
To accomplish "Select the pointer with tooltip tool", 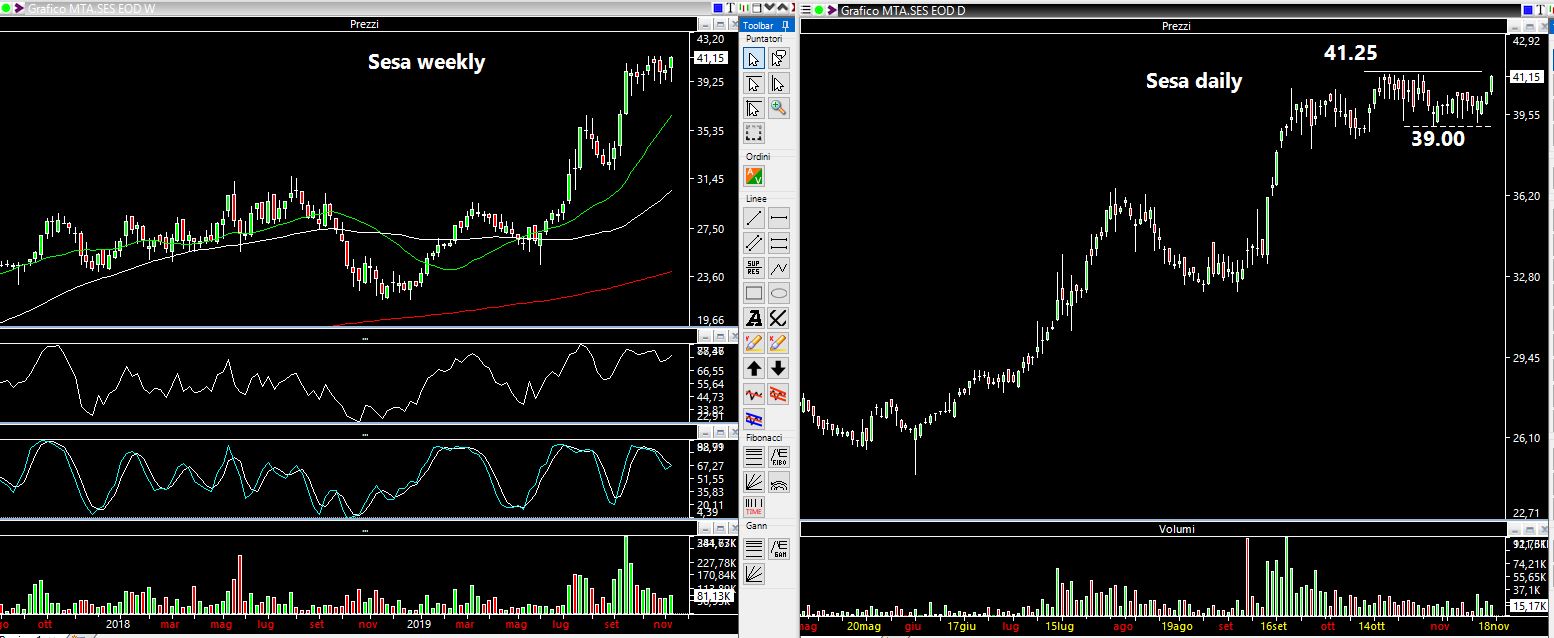I will tap(779, 59).
